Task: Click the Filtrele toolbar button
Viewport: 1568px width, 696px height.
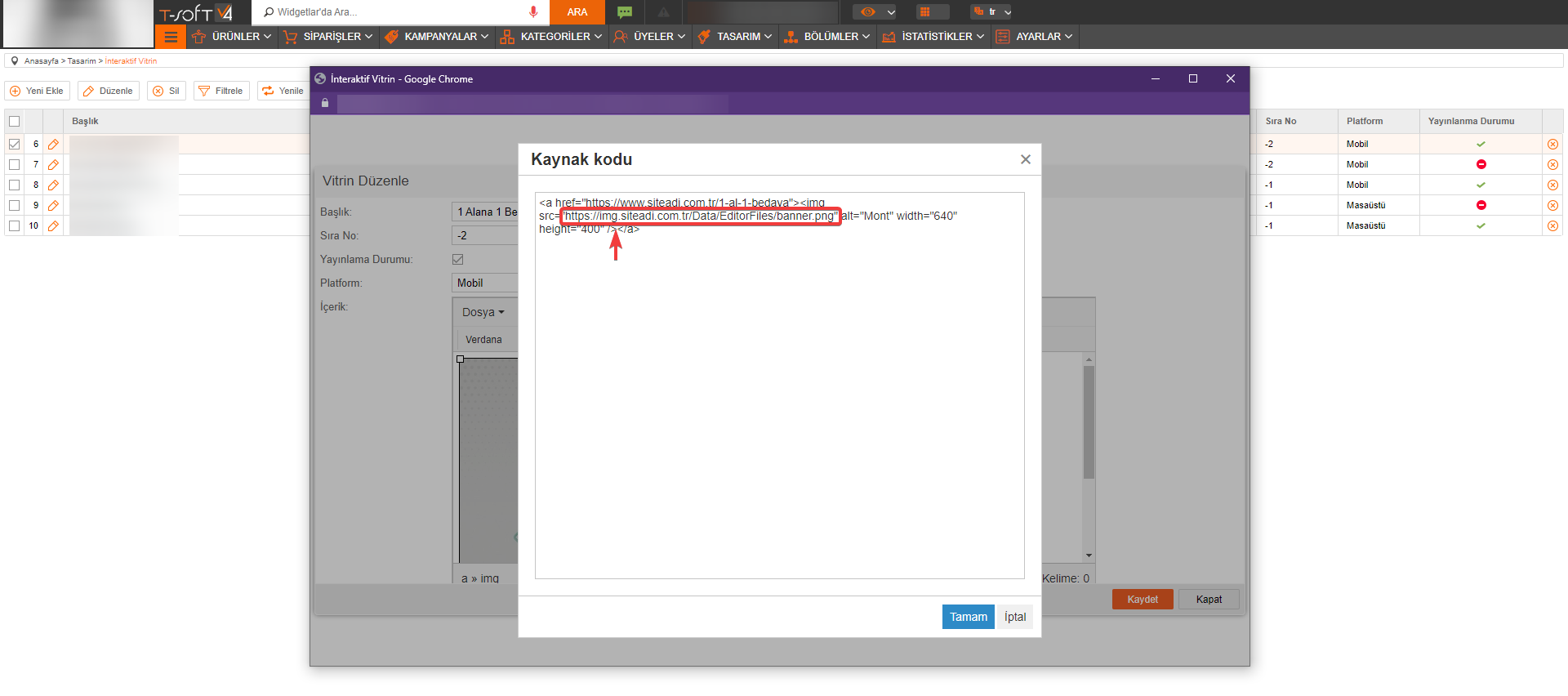Action: 221,91
